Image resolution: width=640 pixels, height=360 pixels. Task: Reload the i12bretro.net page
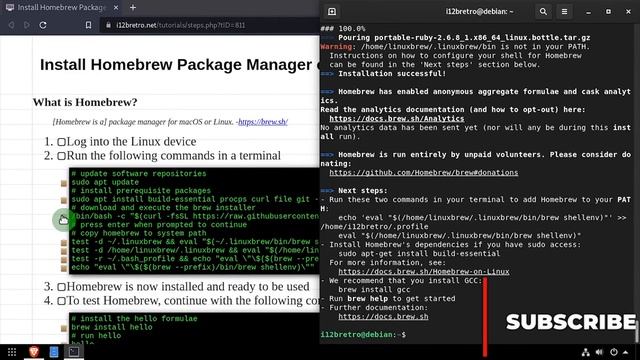click(x=43, y=25)
